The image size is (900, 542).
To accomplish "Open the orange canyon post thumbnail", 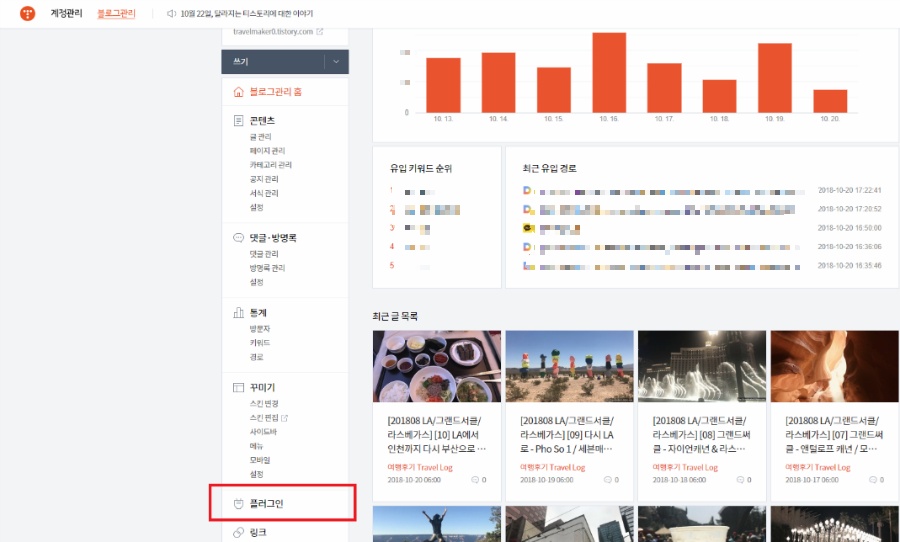I will (x=835, y=366).
